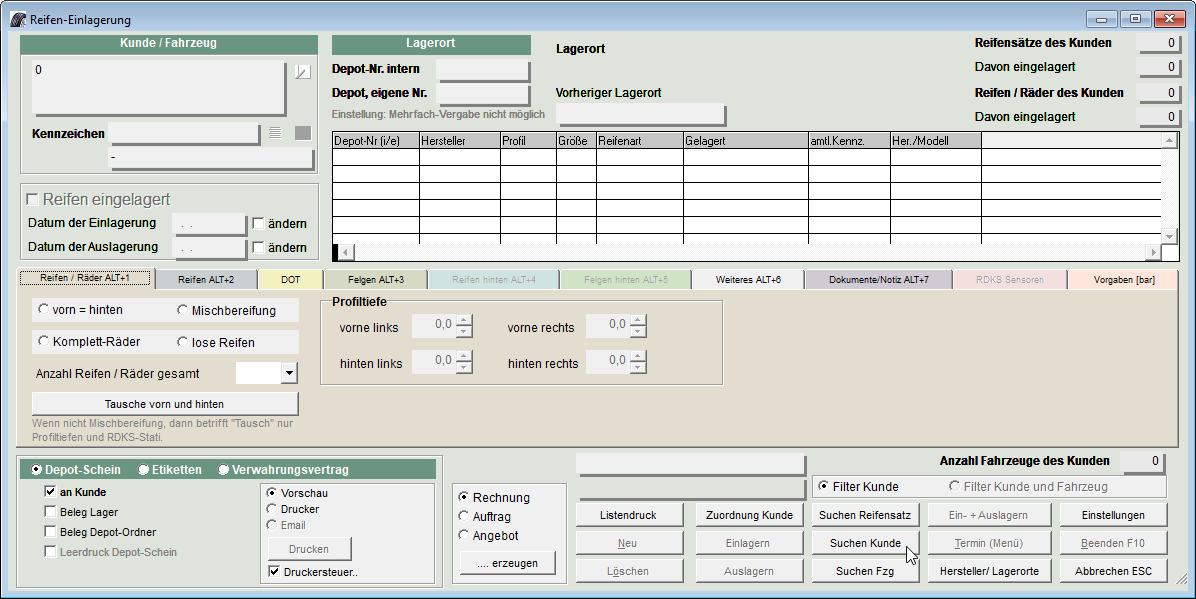Image resolution: width=1196 pixels, height=599 pixels.
Task: Decrease hinten rechts tread depth with down arrow
Action: tap(638, 368)
